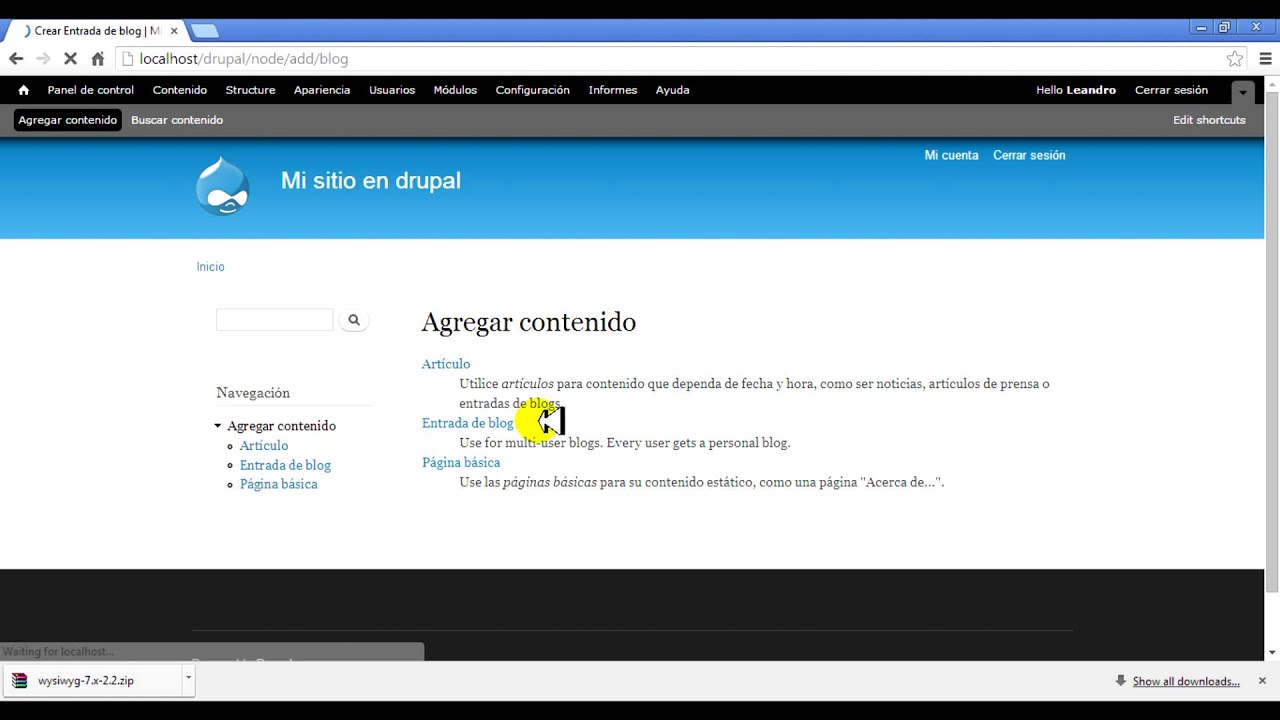This screenshot has width=1280, height=720.
Task: Show all downloads link
Action: tap(1186, 682)
